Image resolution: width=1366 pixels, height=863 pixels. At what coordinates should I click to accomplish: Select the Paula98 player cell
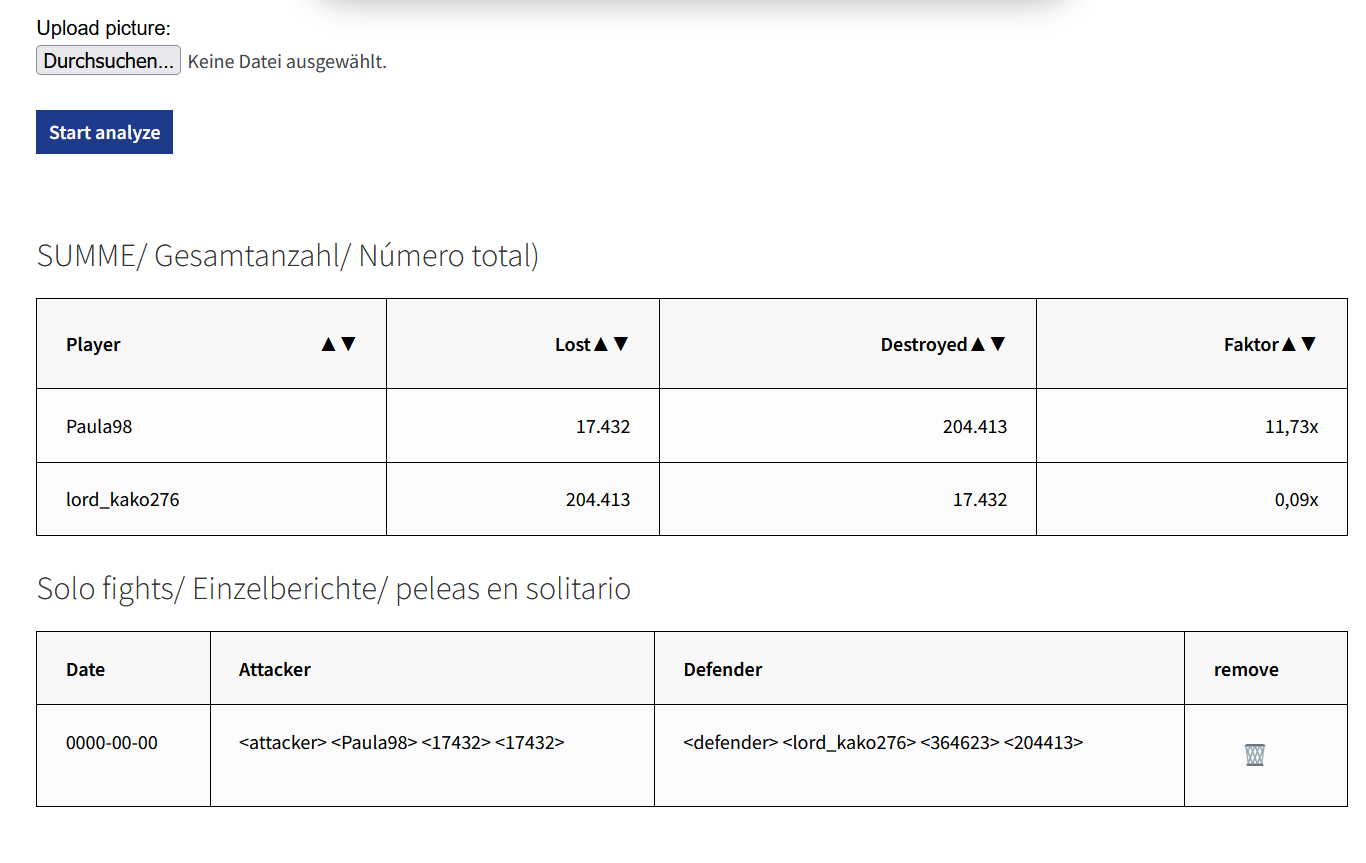pyautogui.click(x=99, y=427)
